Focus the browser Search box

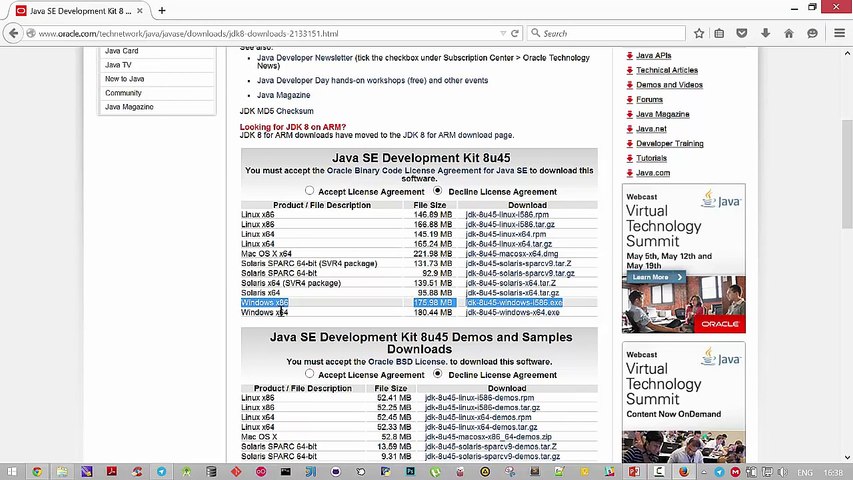point(607,33)
